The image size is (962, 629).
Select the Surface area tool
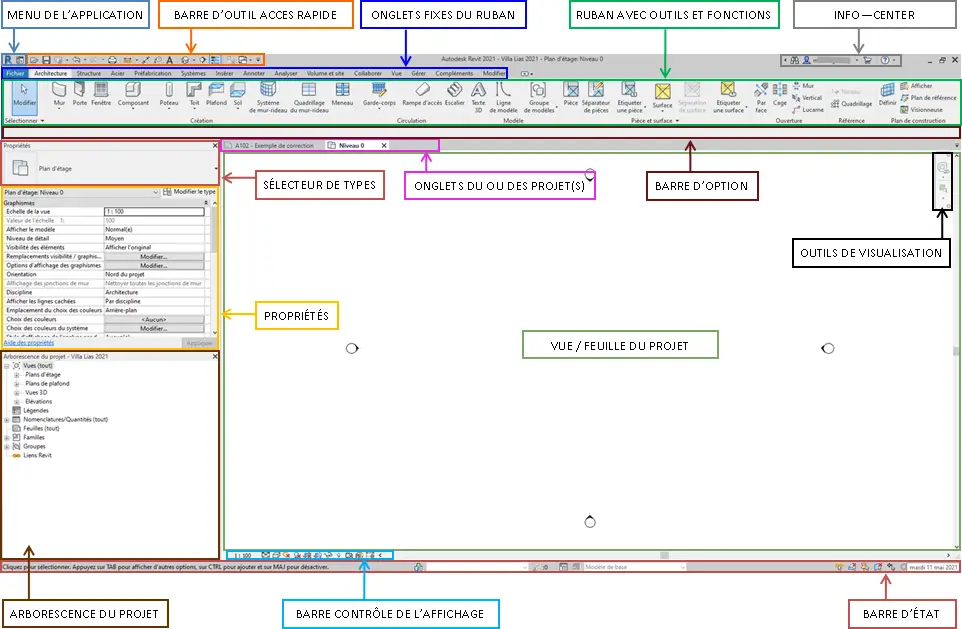pos(662,96)
